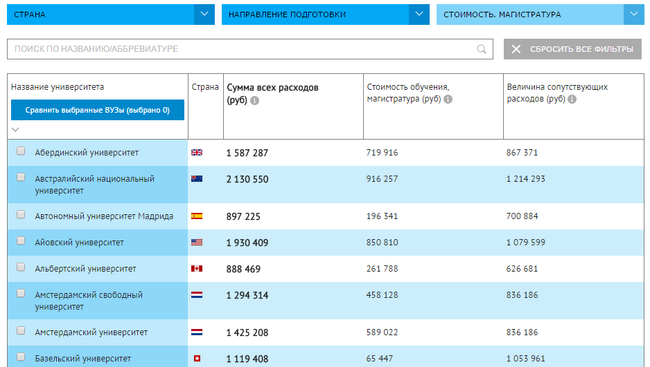Click total value 1 587 287

point(247,153)
